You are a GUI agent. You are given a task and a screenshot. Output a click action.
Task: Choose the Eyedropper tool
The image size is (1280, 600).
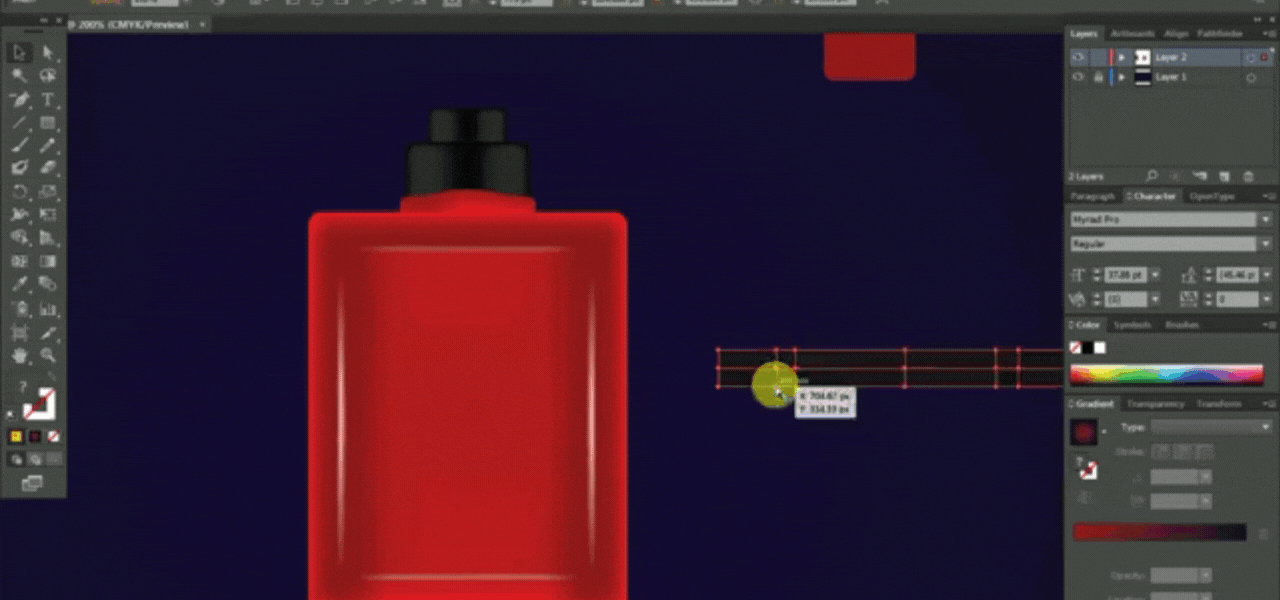point(19,285)
